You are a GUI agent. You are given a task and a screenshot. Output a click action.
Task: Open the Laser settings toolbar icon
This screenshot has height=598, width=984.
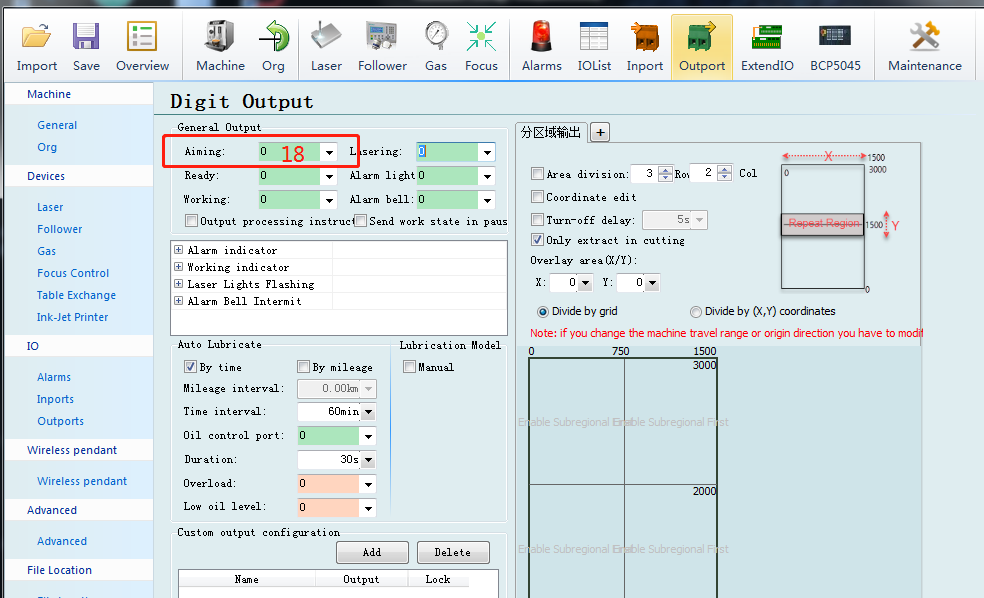point(326,38)
